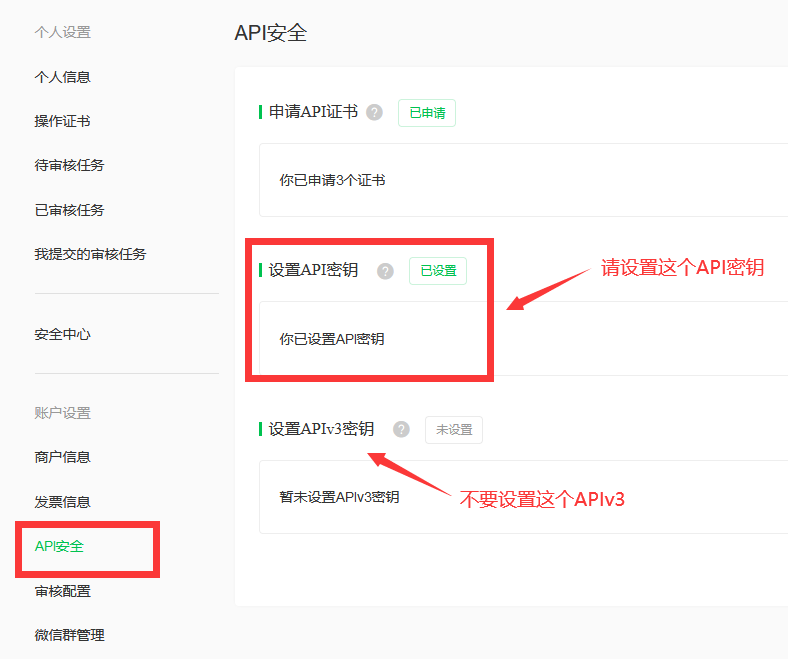Click help icon beside 设置API密钥
788x659 pixels.
(x=385, y=271)
